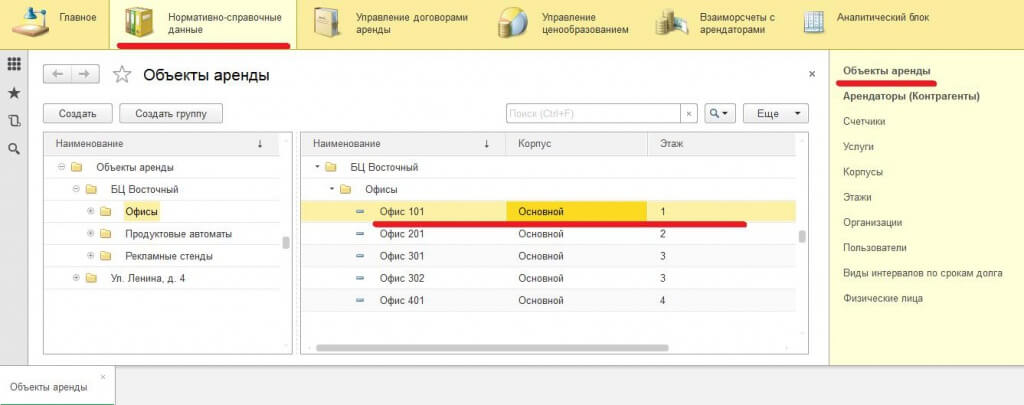Open Объекты аренды link in right panel
1024x405 pixels.
point(887,71)
